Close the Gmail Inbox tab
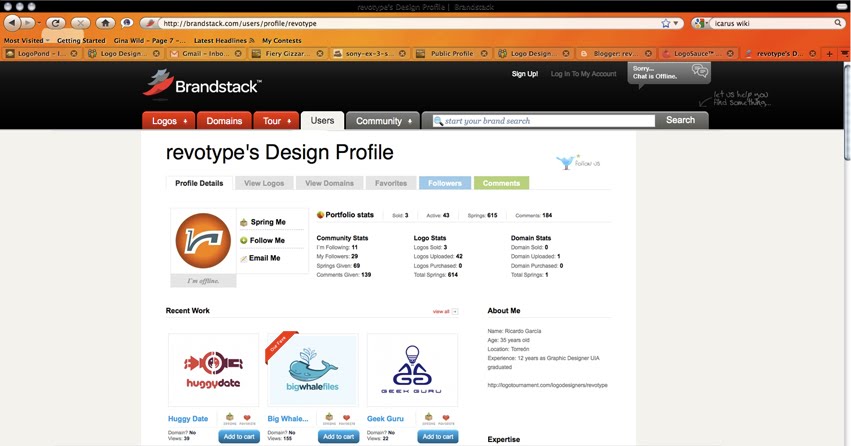The height and width of the screenshot is (446, 851). click(x=238, y=53)
